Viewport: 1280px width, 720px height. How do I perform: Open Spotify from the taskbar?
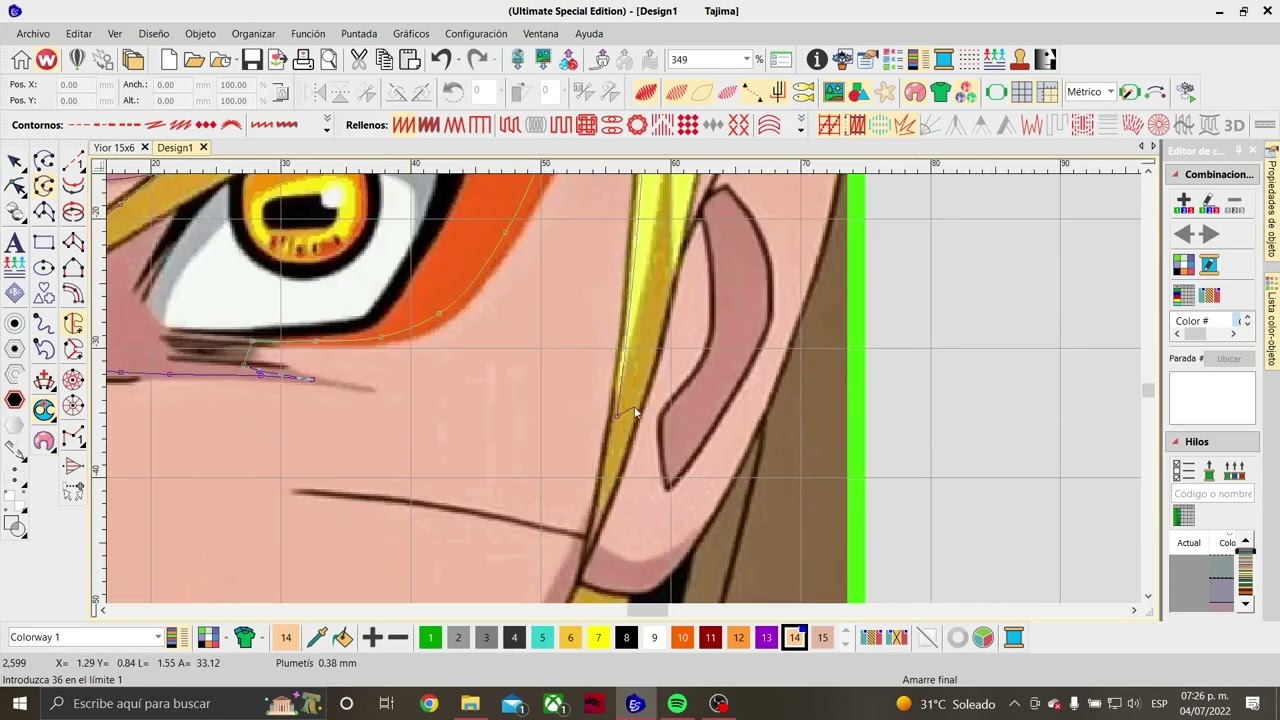click(677, 704)
